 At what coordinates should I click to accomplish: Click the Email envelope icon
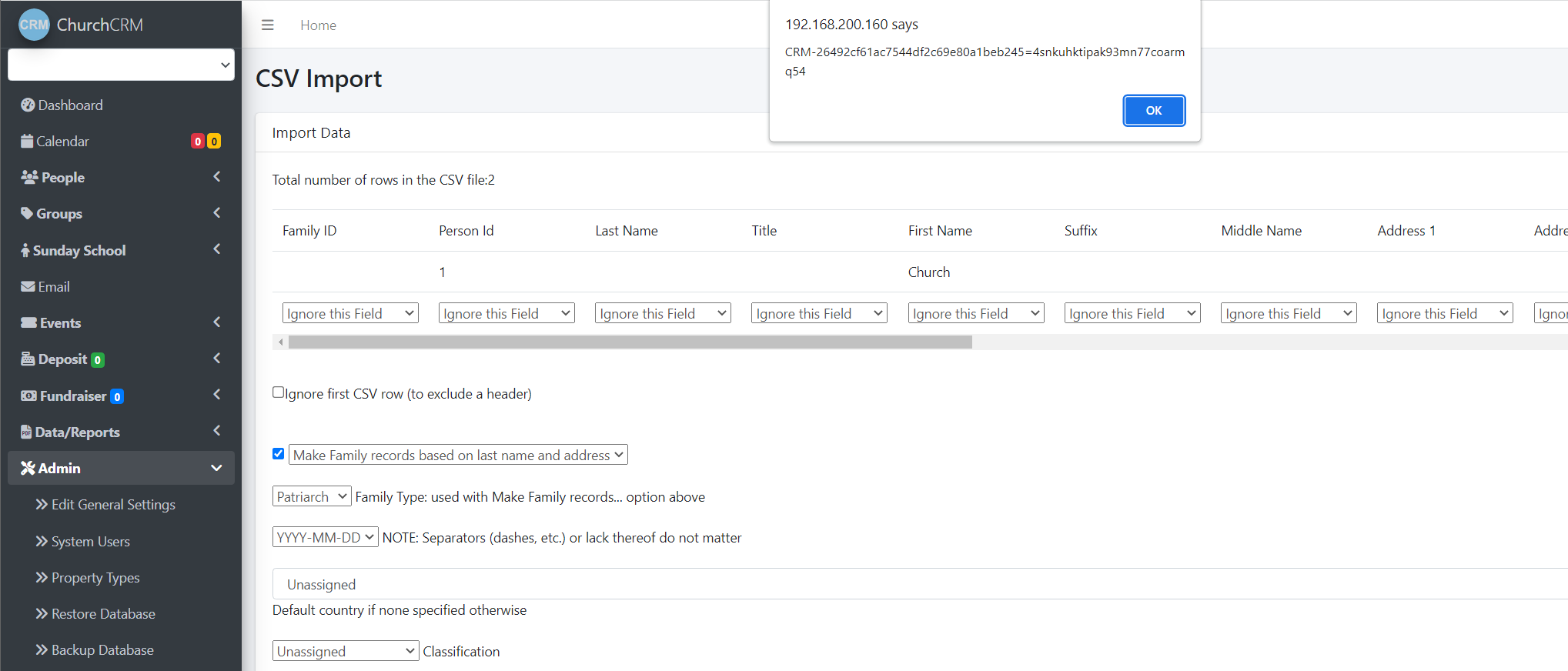28,287
